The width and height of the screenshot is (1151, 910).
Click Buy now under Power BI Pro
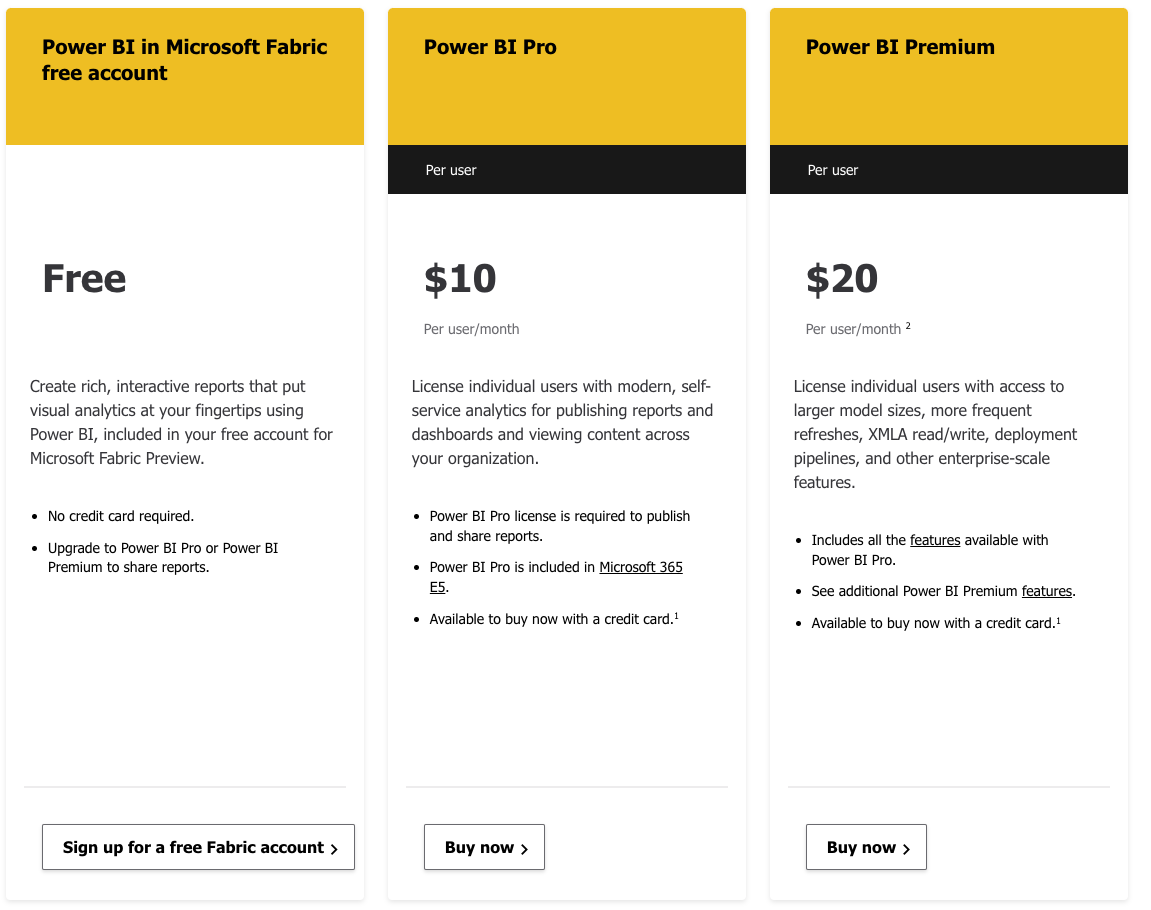[484, 847]
